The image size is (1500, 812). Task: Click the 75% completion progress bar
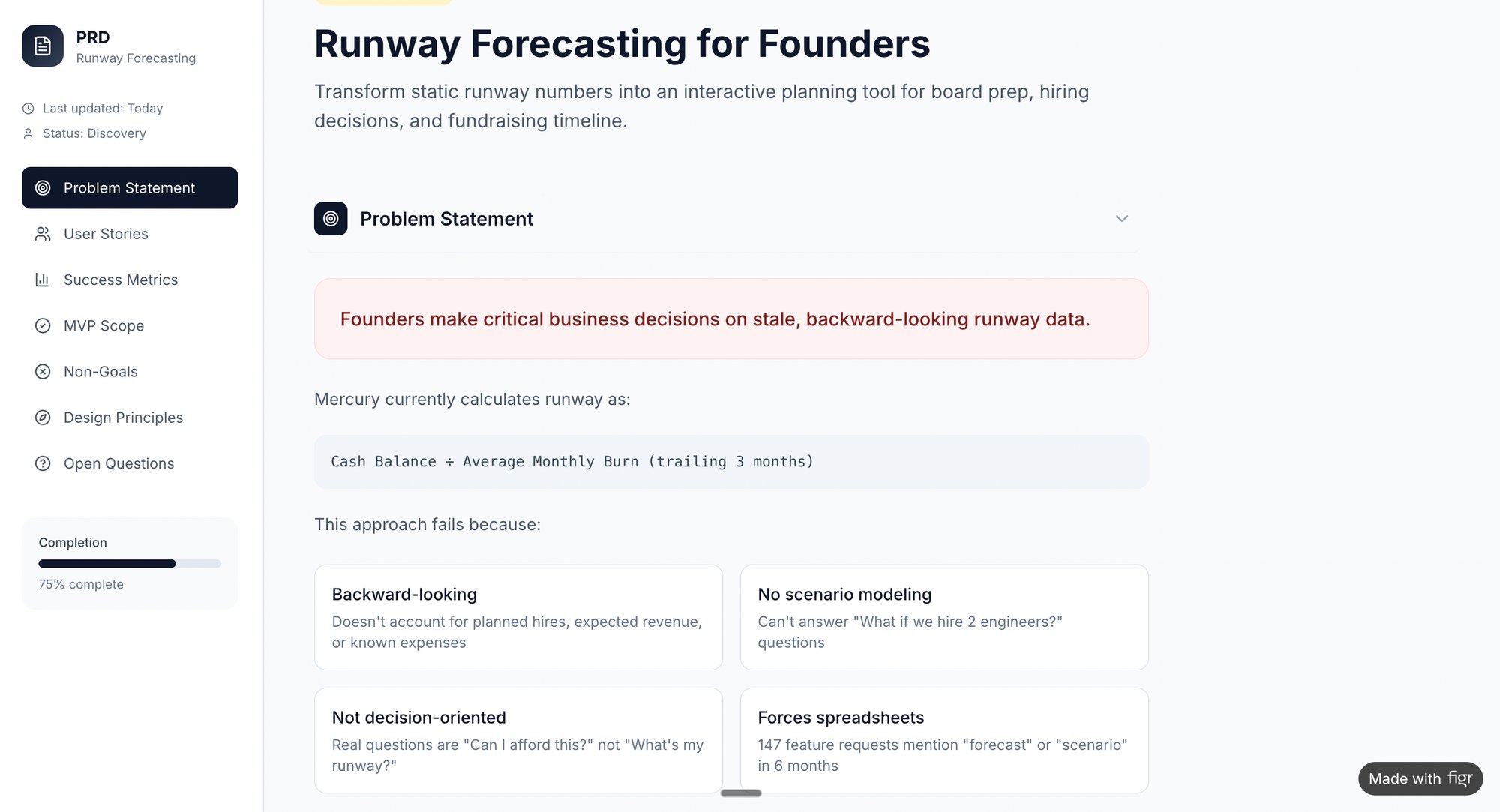click(129, 563)
